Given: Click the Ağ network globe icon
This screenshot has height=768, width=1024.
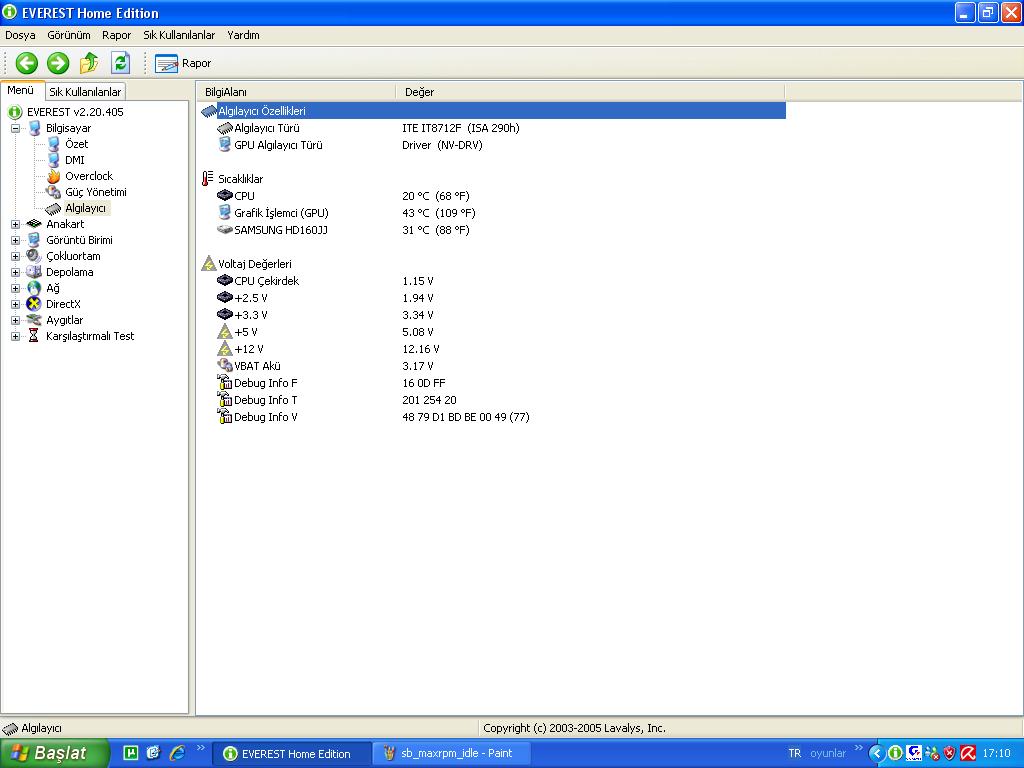Looking at the screenshot, I should click(34, 288).
